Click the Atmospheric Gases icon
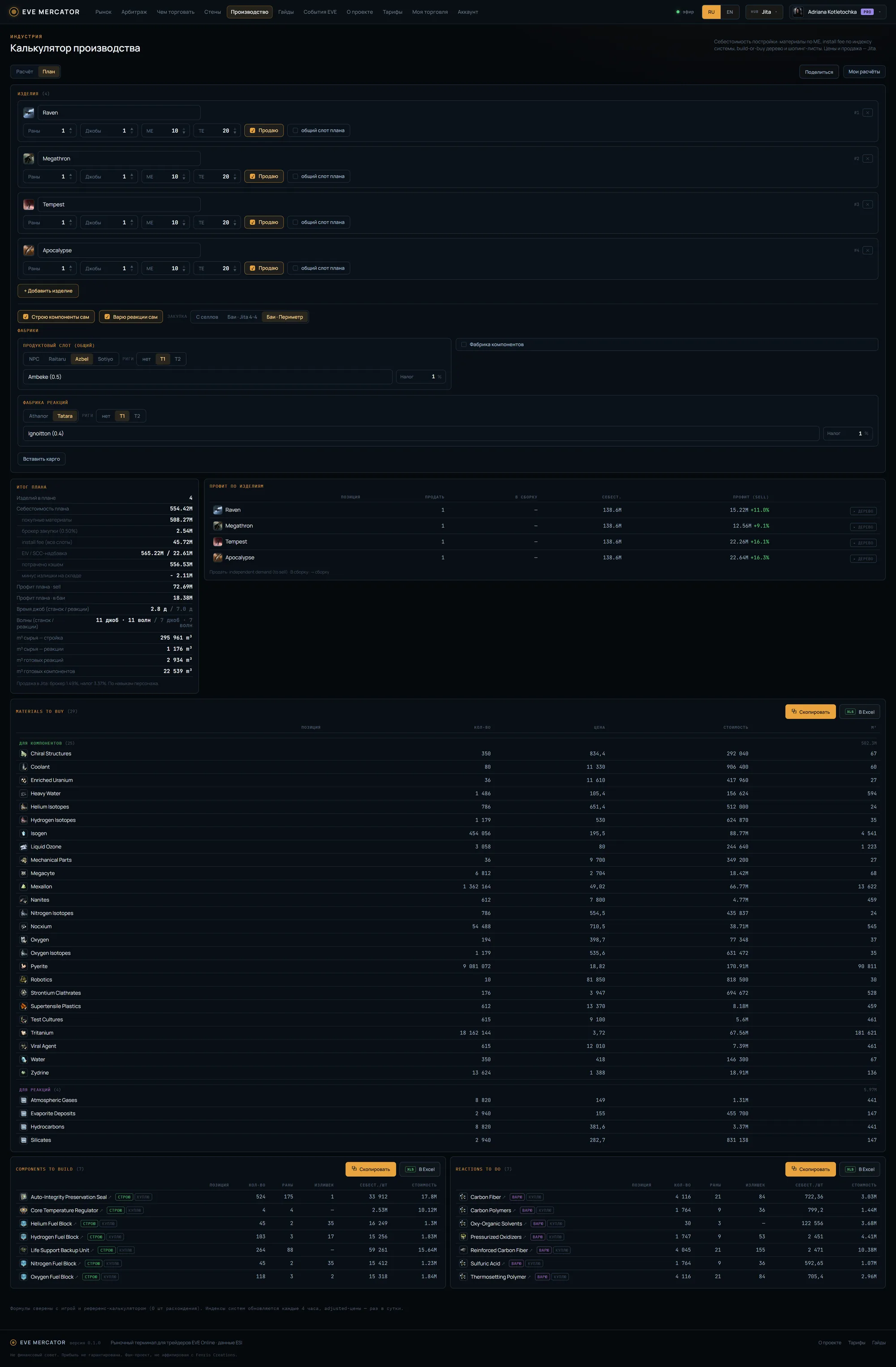896x1367 pixels. pos(24,1100)
